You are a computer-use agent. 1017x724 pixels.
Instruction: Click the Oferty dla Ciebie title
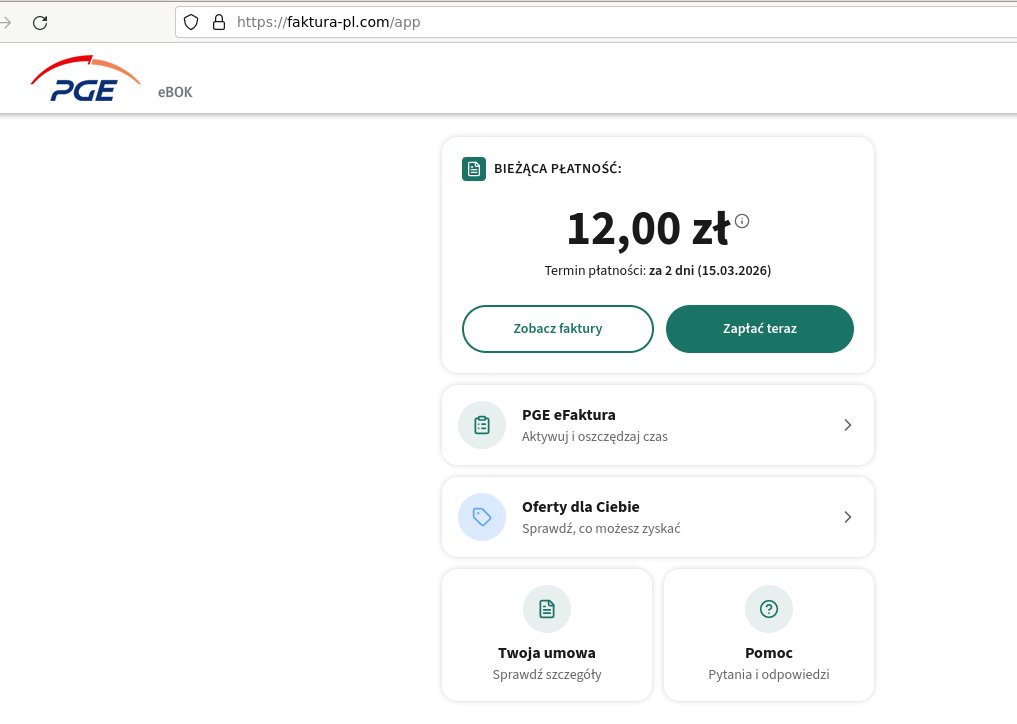point(580,507)
